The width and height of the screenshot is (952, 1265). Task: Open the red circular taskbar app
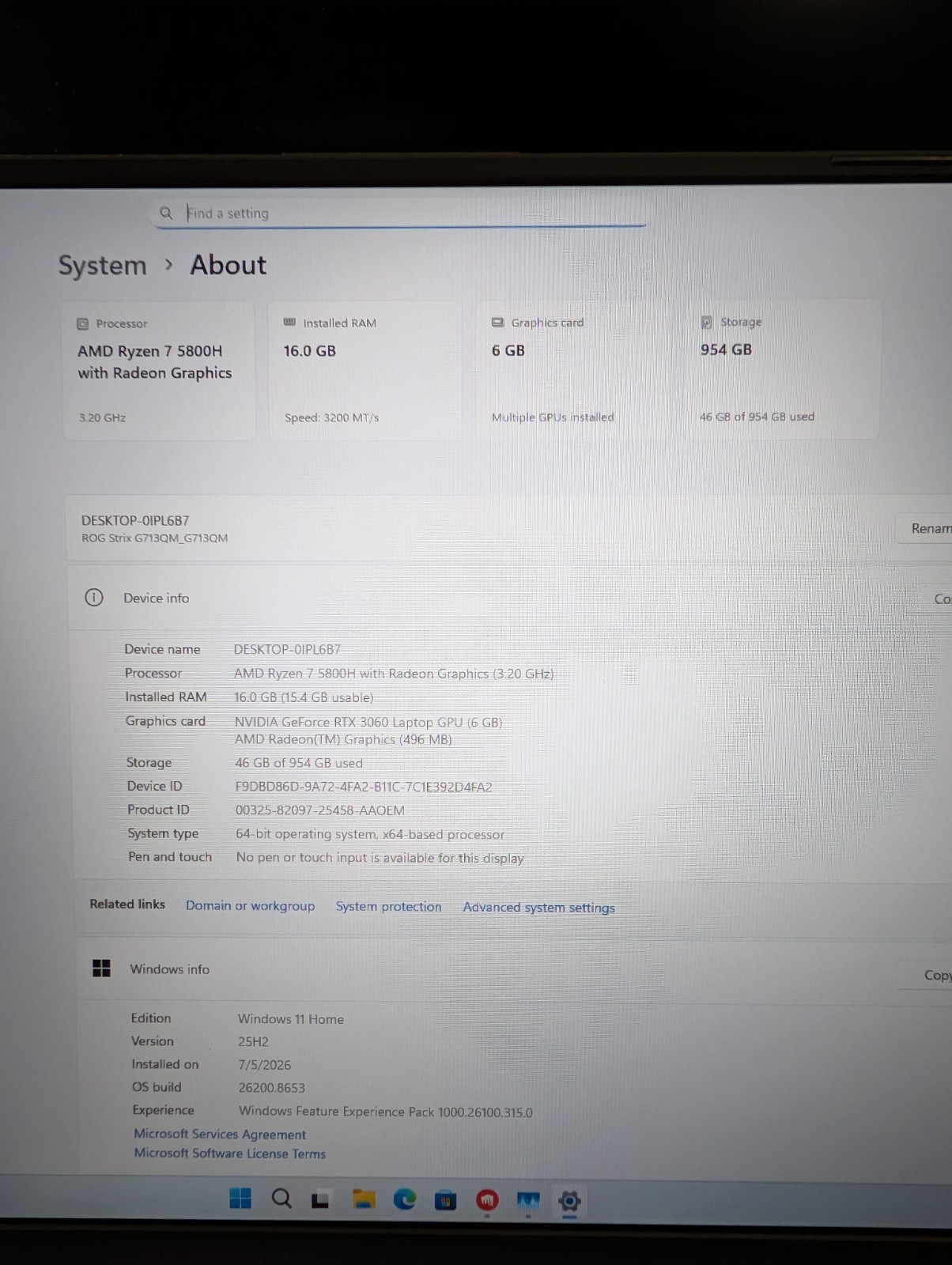[x=487, y=1201]
